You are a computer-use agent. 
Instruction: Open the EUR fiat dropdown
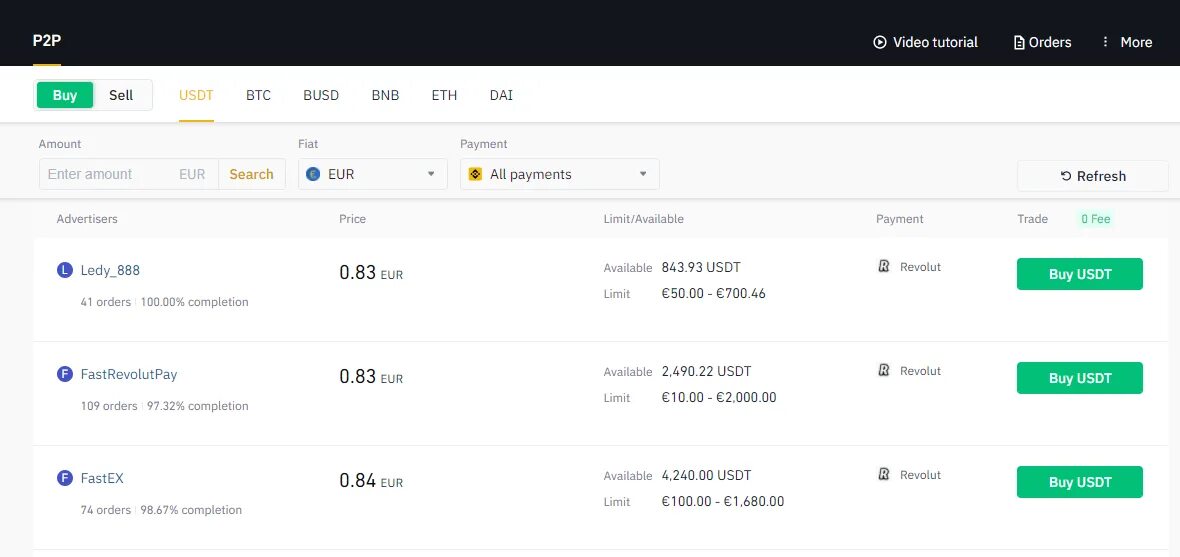coord(373,174)
